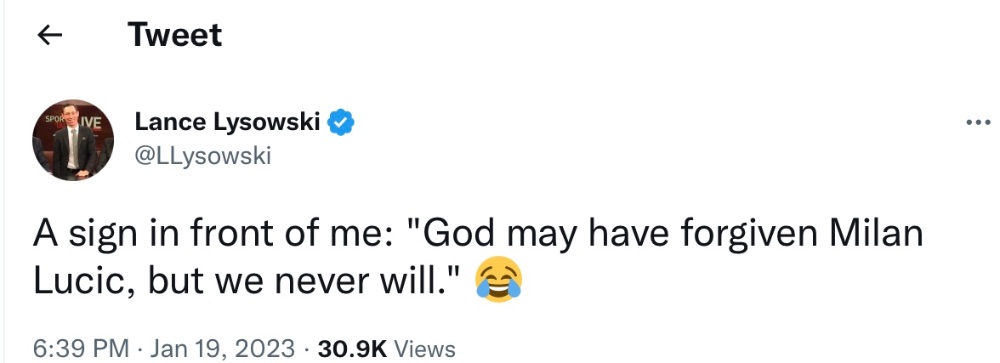The height and width of the screenshot is (363, 1000).
Task: Click the Views label
Action: [425, 349]
